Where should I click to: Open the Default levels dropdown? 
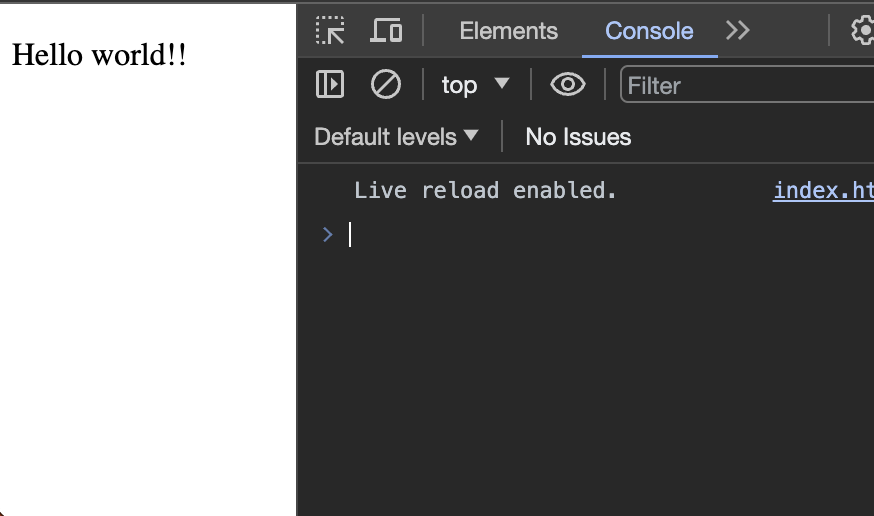[x=396, y=137]
